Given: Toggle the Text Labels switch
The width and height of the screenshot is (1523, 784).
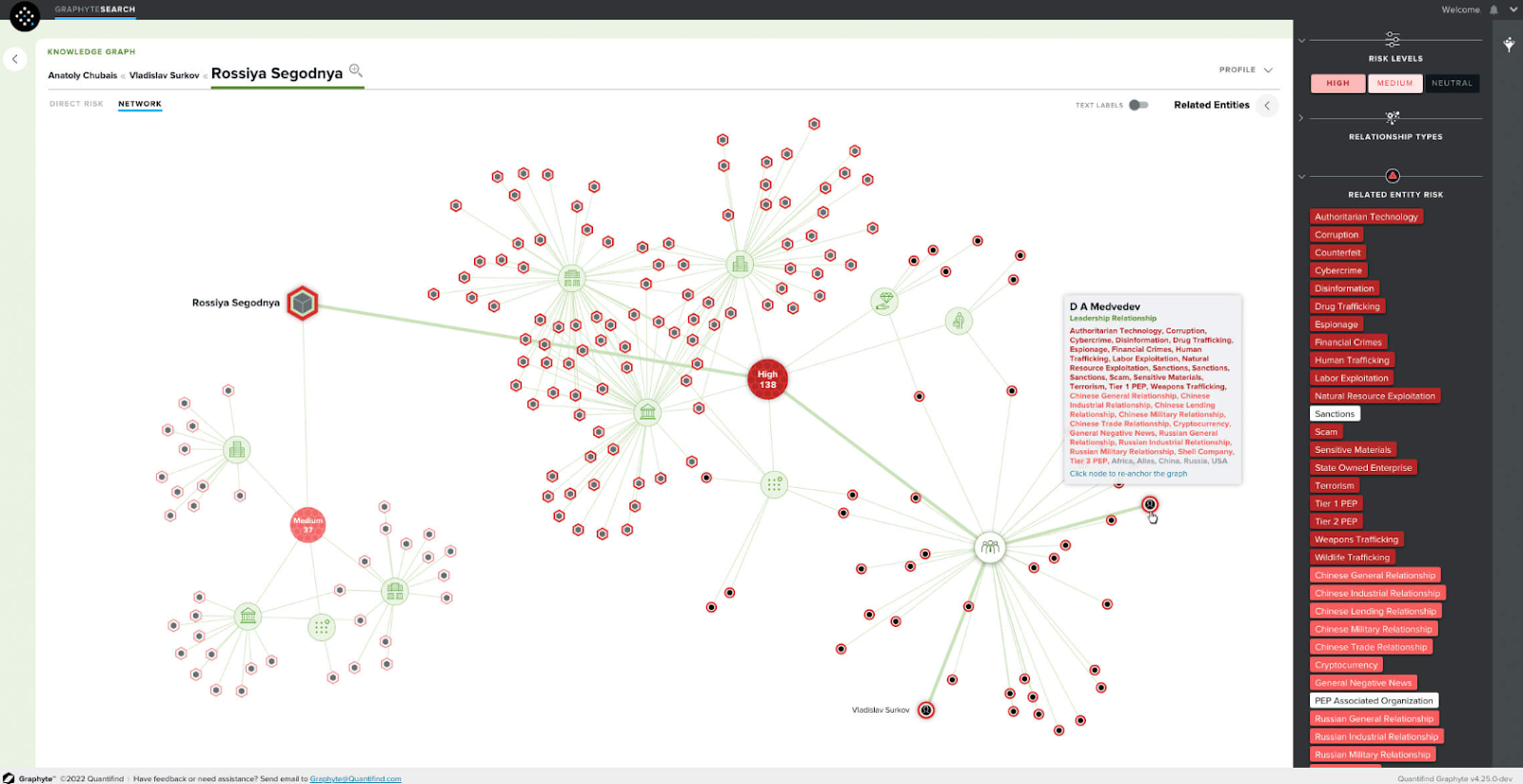Looking at the screenshot, I should click(1138, 105).
